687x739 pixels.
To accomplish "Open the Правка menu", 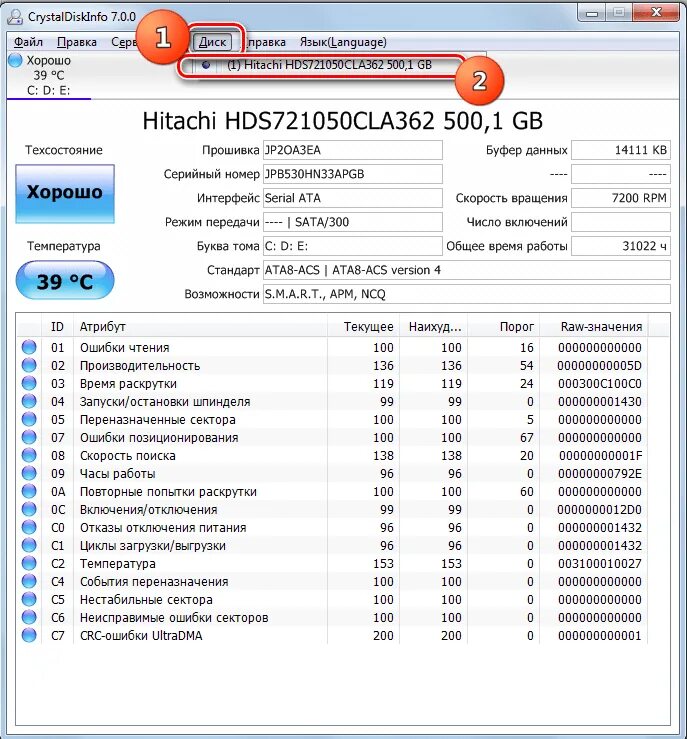I will [77, 42].
